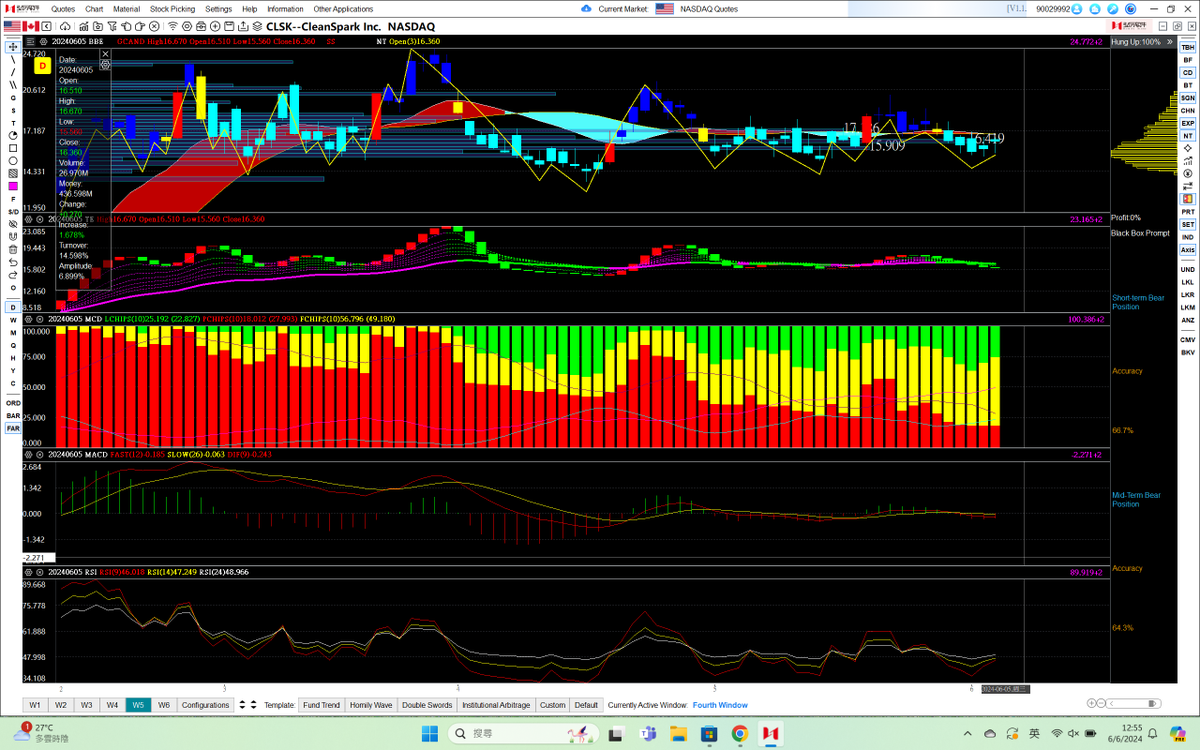Toggle the BAR chart mode button
The width and height of the screenshot is (1200, 750).
pos(13,415)
